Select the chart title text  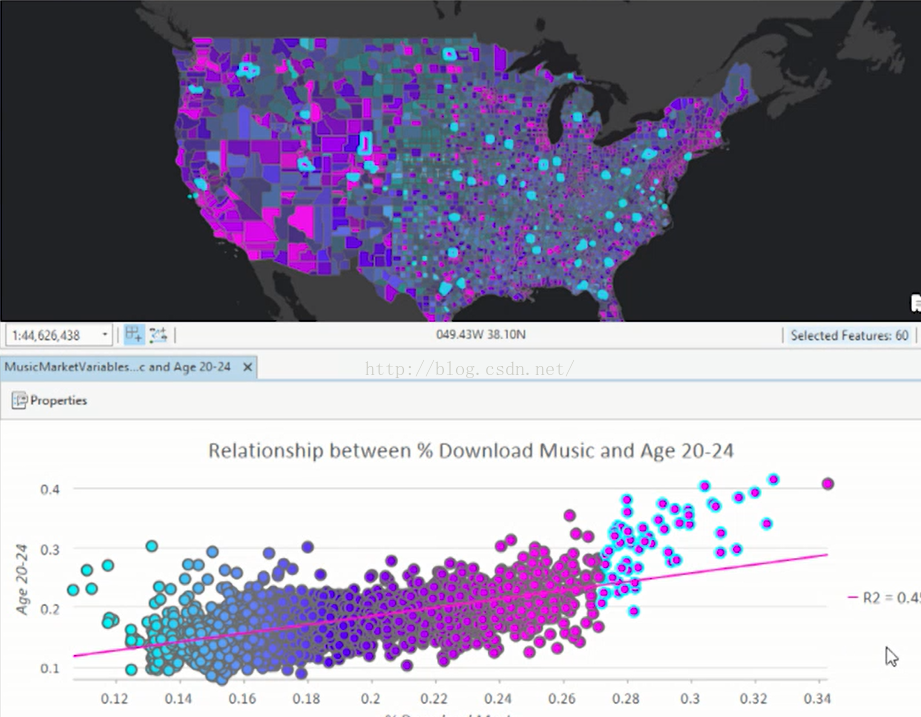470,451
